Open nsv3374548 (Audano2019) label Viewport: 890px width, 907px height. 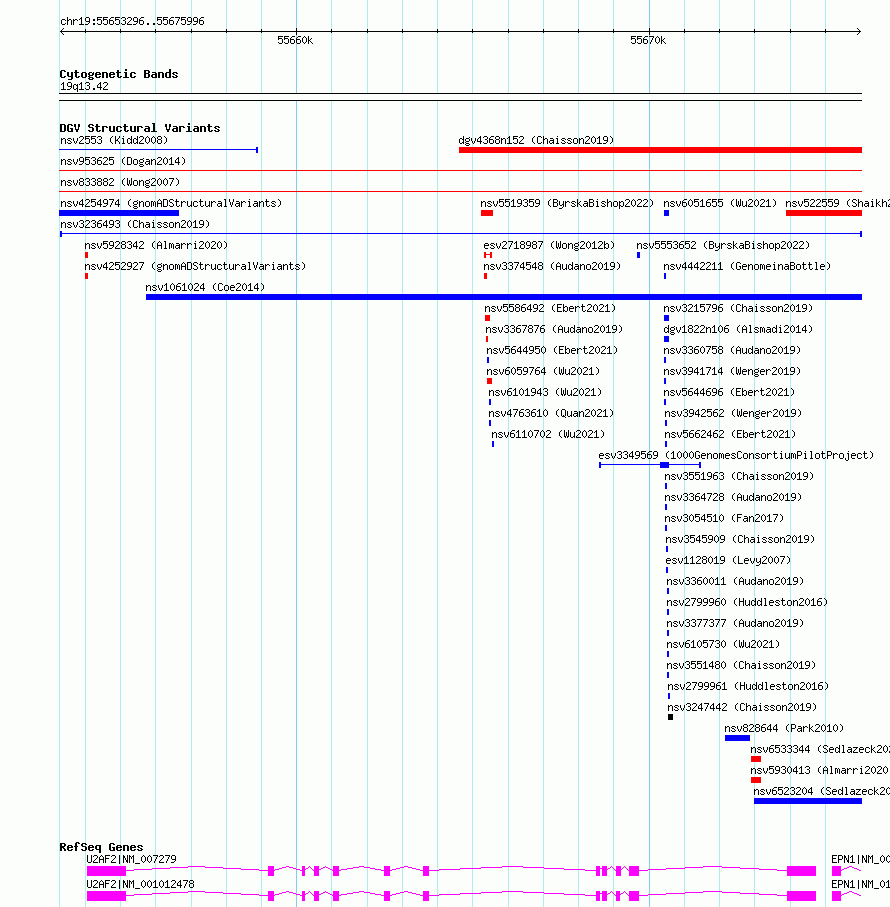click(x=552, y=266)
